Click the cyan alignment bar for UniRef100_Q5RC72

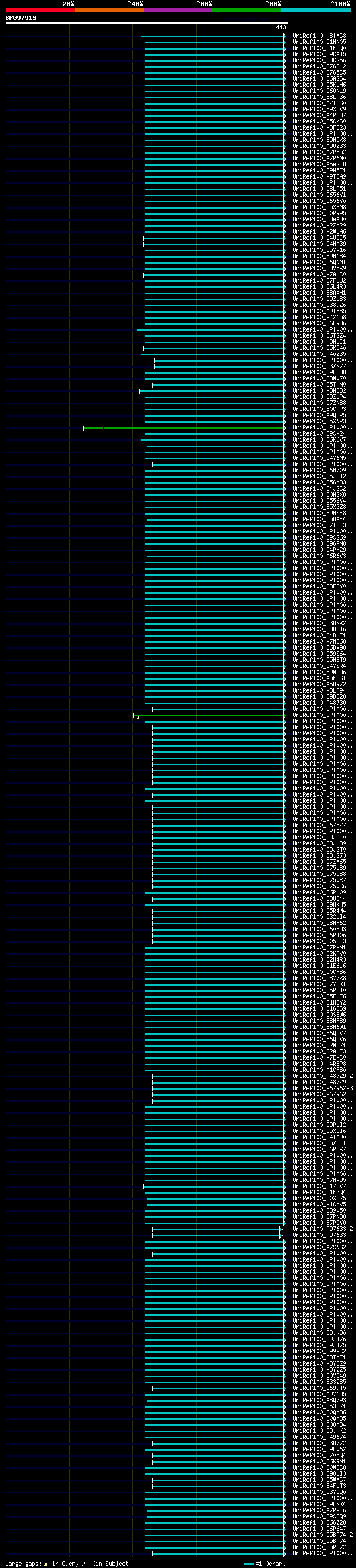point(215,1547)
